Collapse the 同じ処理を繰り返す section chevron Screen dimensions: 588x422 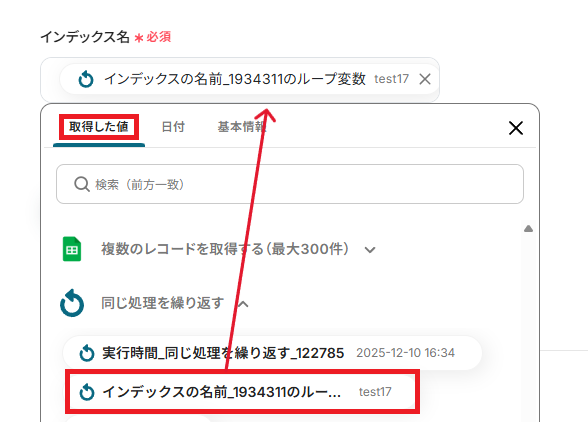(243, 303)
